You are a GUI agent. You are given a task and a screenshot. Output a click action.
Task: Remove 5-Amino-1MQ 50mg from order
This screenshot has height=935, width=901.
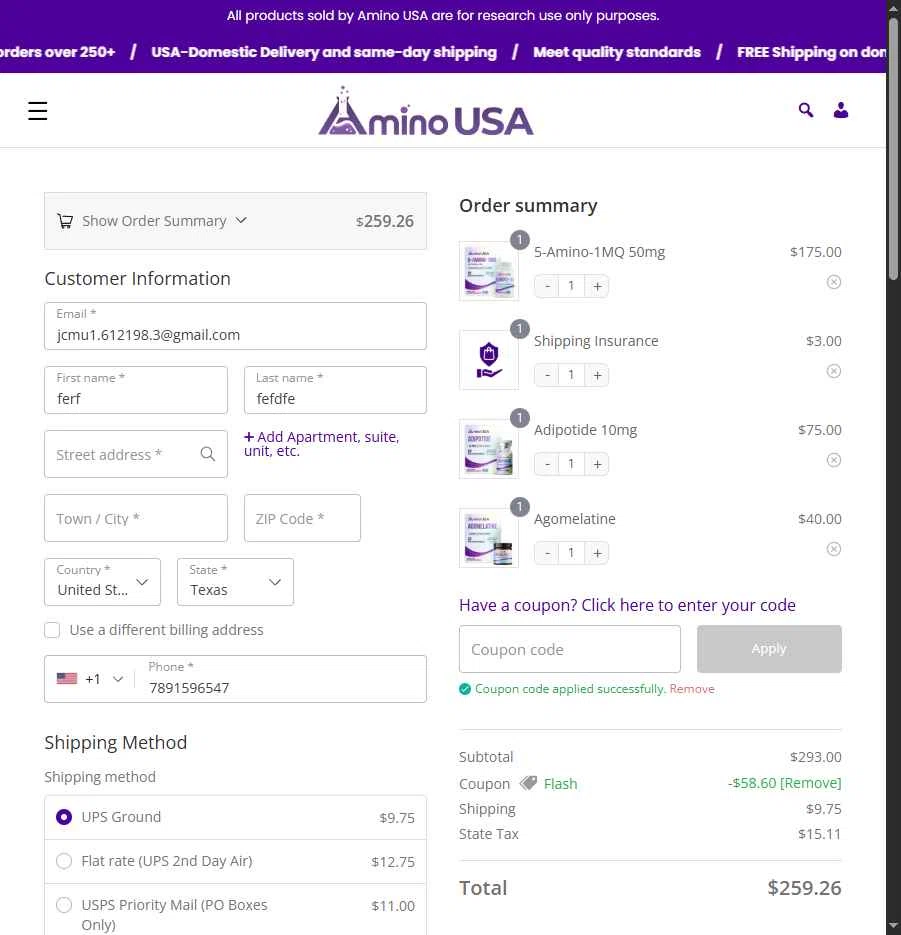834,282
